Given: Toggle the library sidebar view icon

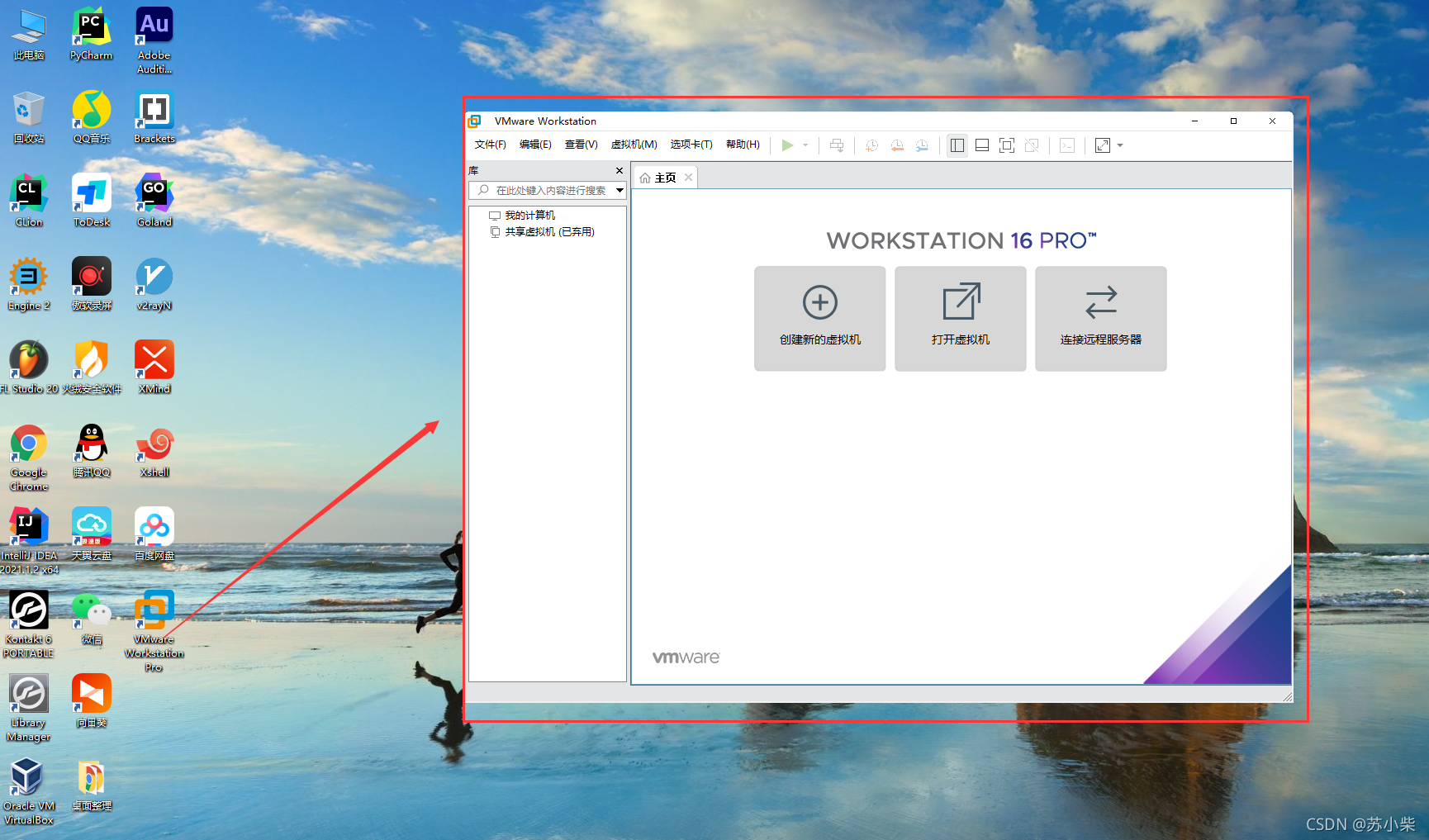Looking at the screenshot, I should tap(957, 145).
